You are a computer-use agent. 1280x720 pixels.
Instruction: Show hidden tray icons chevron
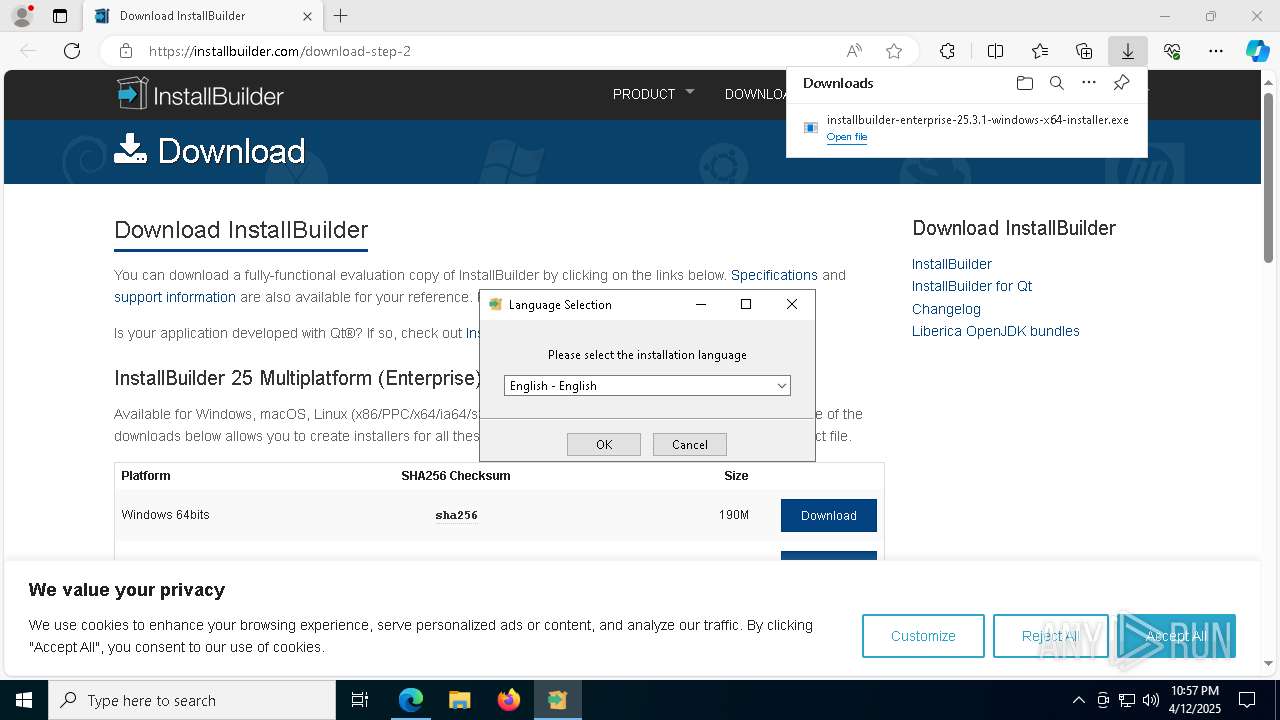[1078, 700]
